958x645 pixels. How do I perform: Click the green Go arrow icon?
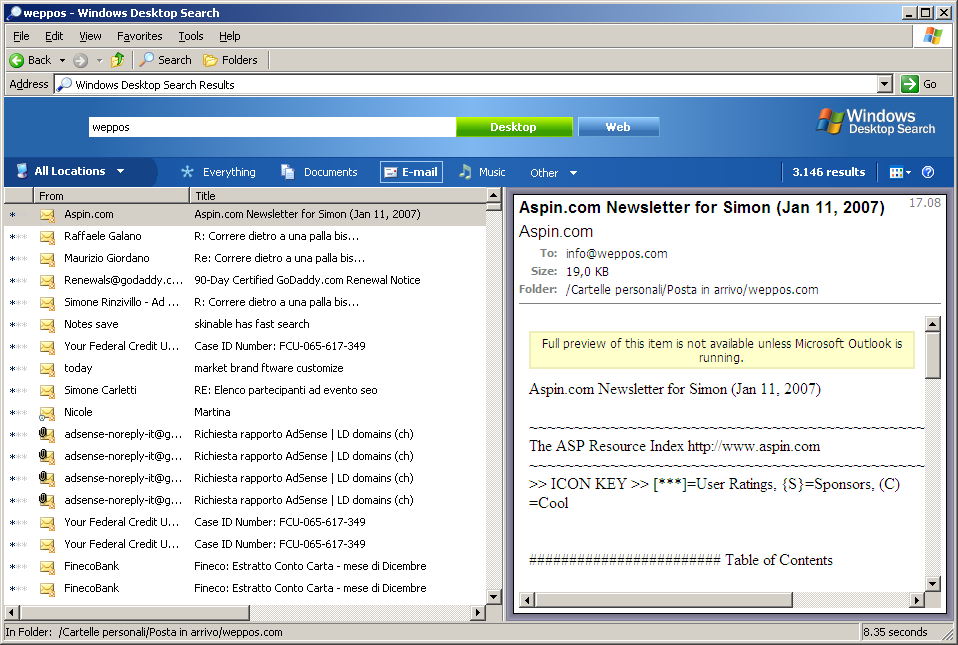[x=910, y=84]
